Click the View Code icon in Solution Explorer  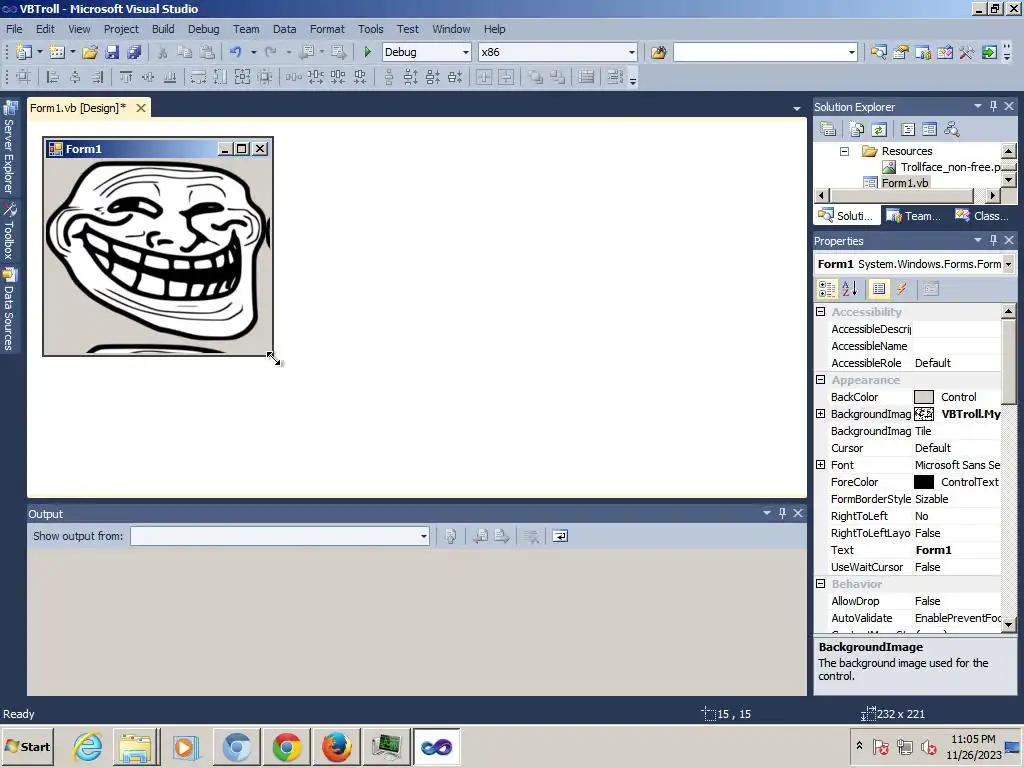click(x=908, y=129)
